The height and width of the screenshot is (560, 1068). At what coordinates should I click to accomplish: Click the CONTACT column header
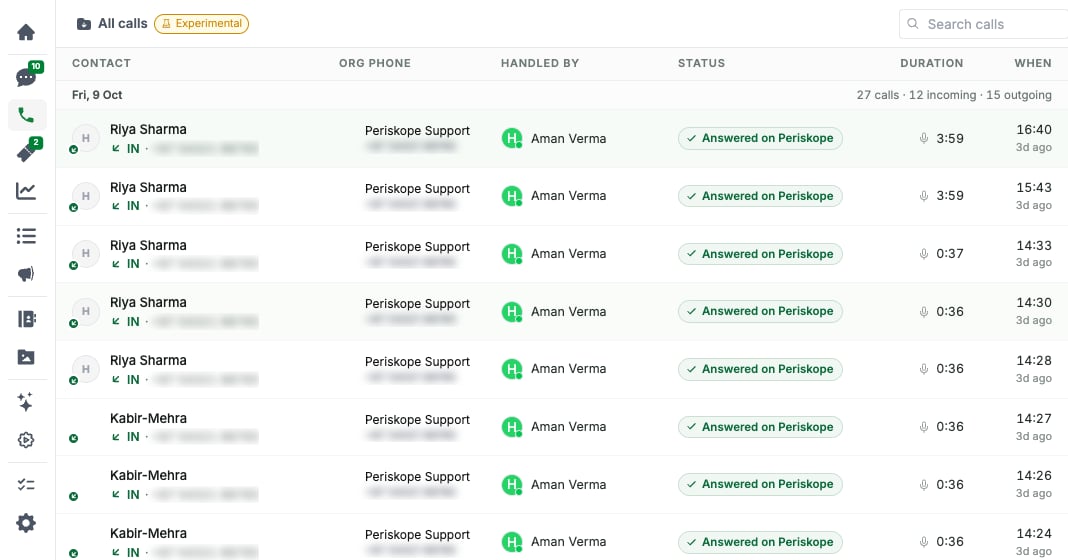(101, 63)
